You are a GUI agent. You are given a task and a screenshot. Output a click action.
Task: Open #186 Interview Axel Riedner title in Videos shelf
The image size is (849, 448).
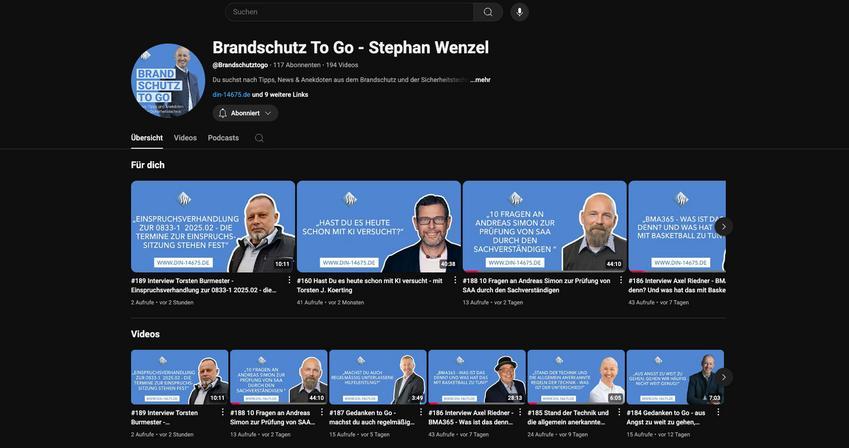pos(471,417)
